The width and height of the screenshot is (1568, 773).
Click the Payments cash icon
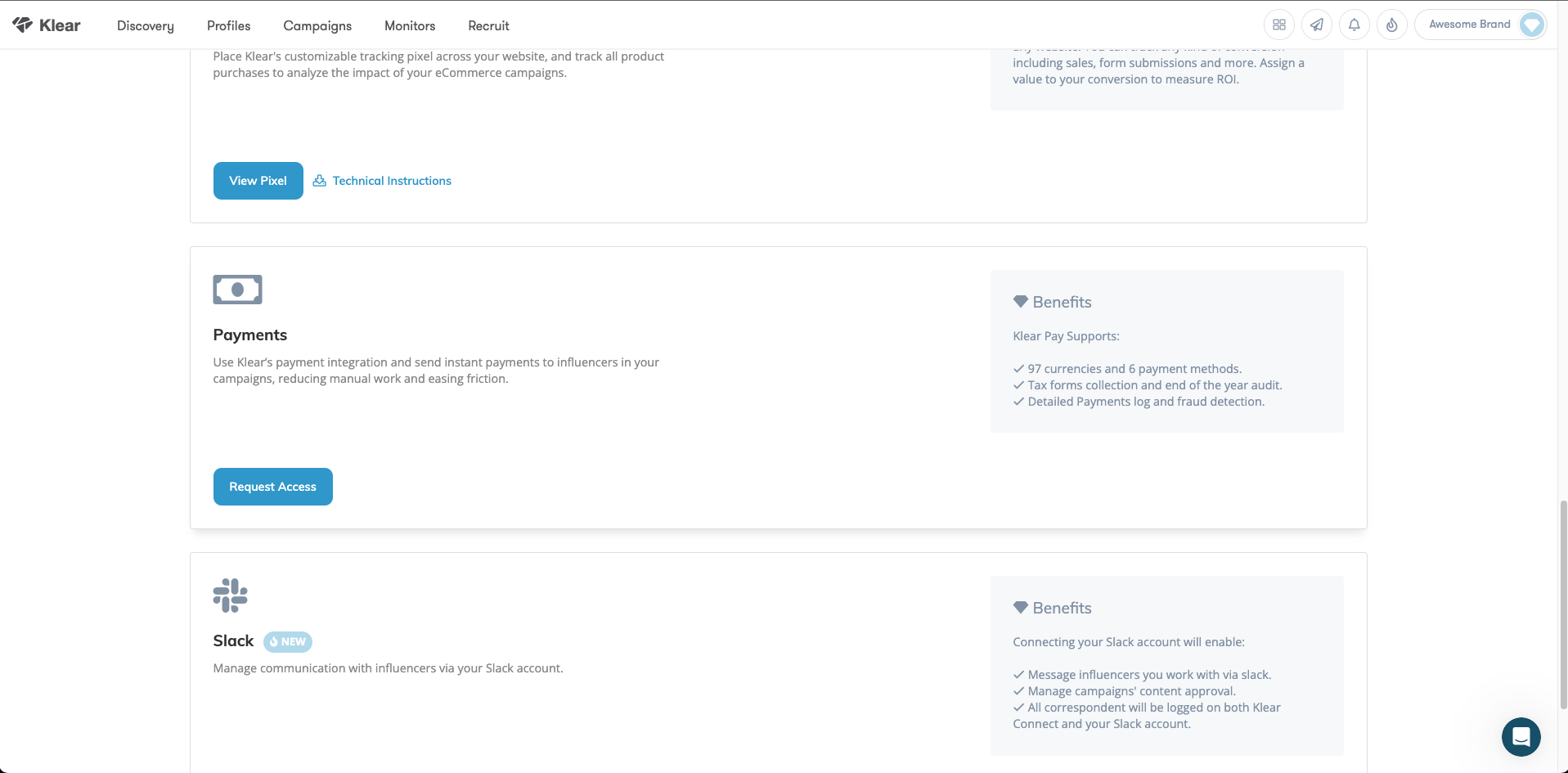237,290
